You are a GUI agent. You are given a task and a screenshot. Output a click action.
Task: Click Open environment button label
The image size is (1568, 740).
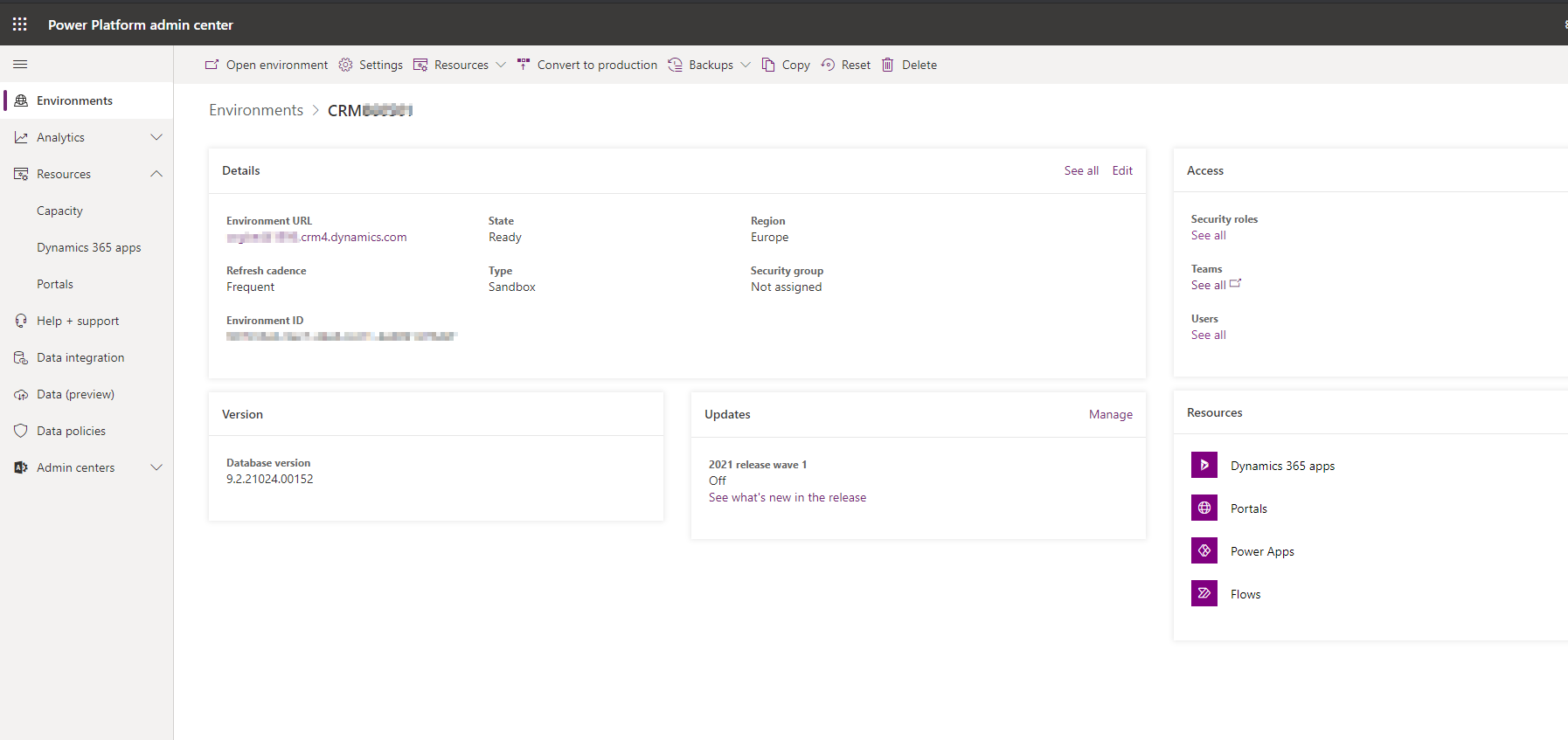[277, 65]
